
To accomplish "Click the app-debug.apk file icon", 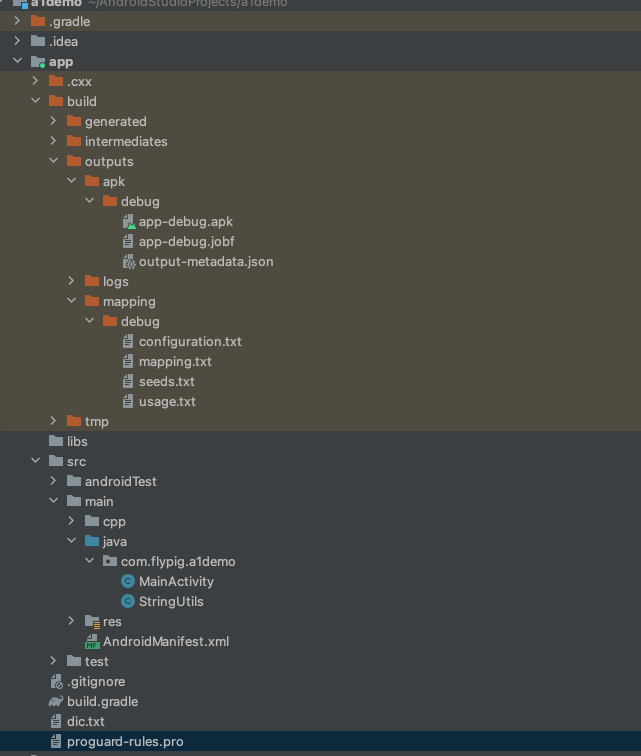I will click(x=128, y=222).
